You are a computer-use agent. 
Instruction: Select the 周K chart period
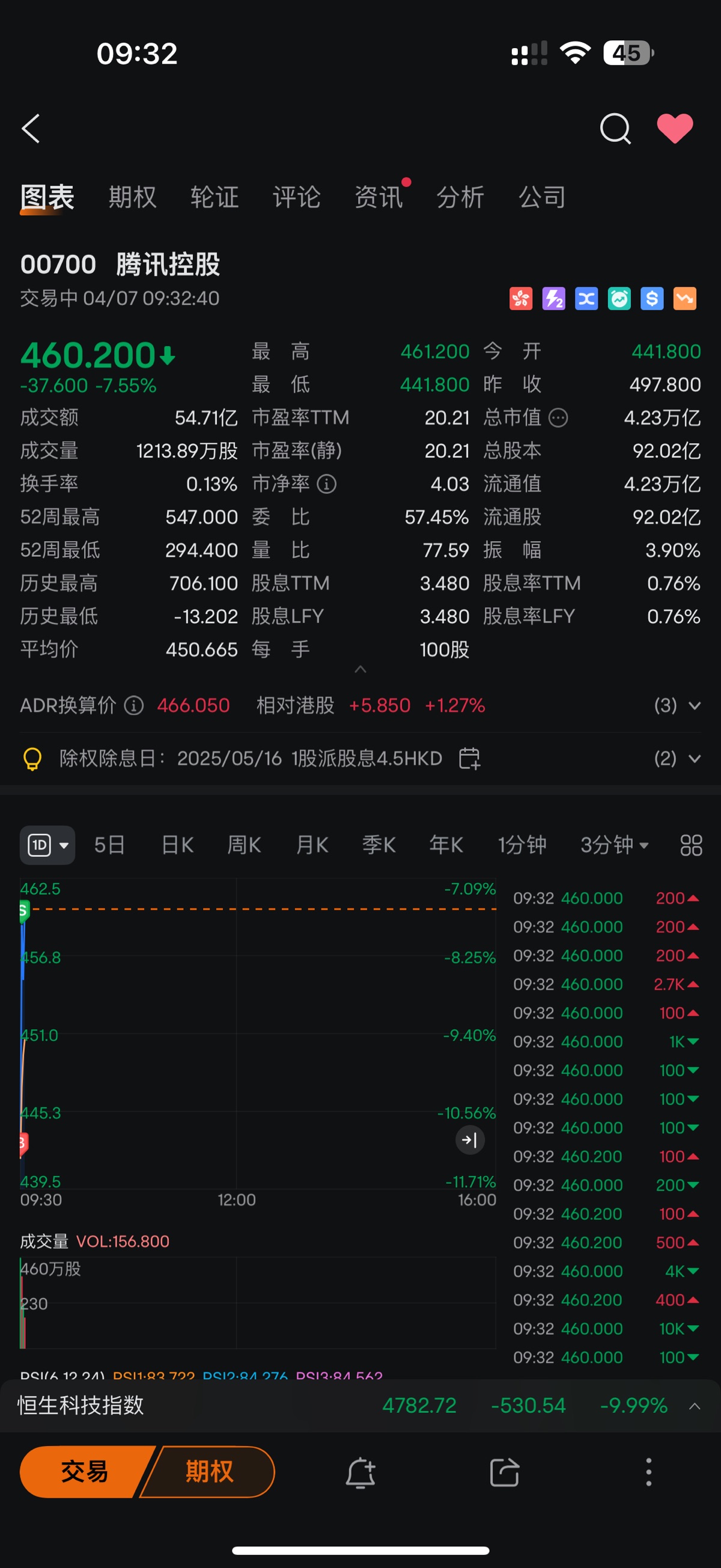click(244, 845)
